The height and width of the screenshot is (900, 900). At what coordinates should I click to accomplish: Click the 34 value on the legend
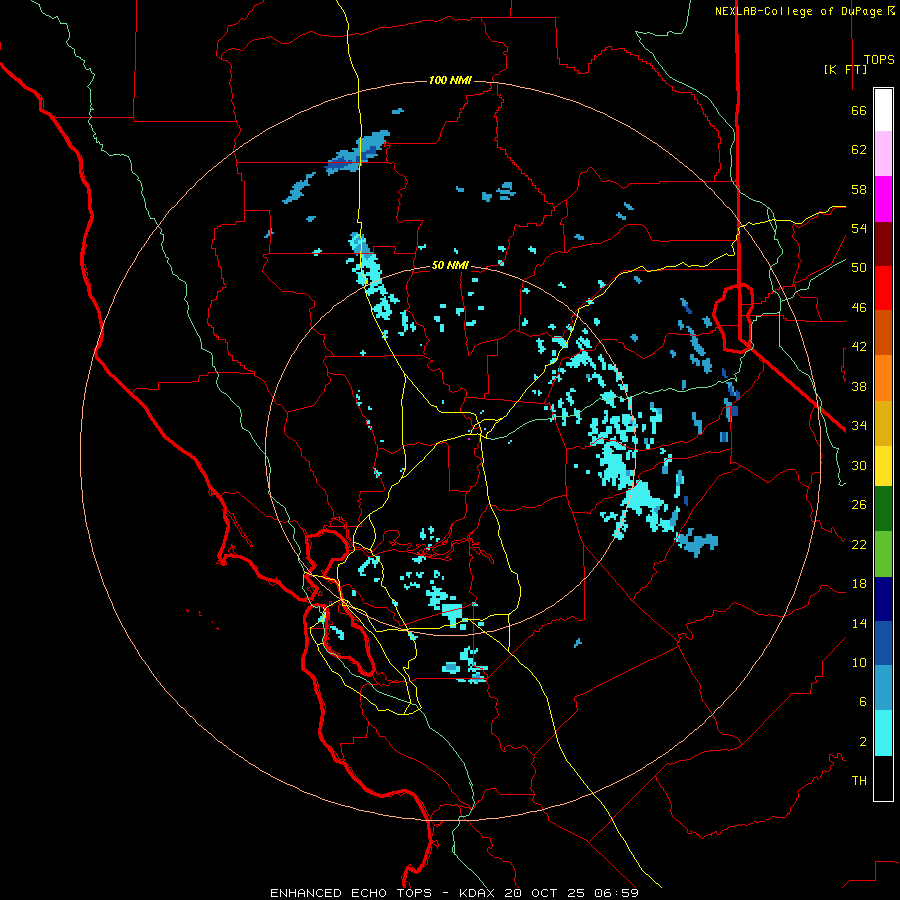pos(859,426)
